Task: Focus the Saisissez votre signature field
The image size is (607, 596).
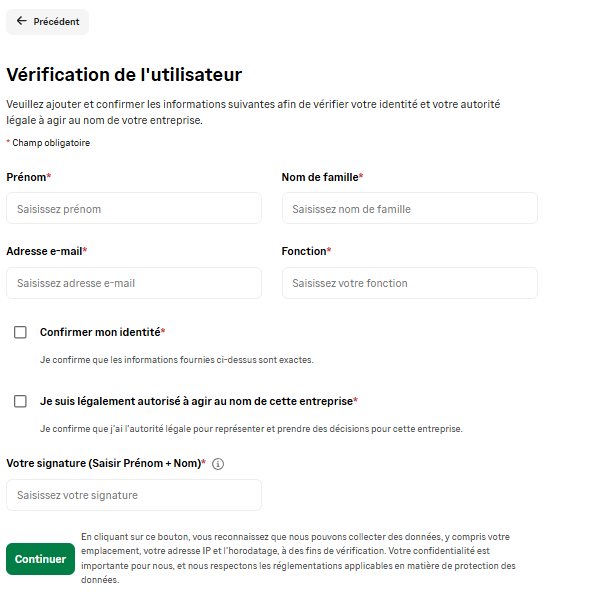Action: click(x=134, y=495)
